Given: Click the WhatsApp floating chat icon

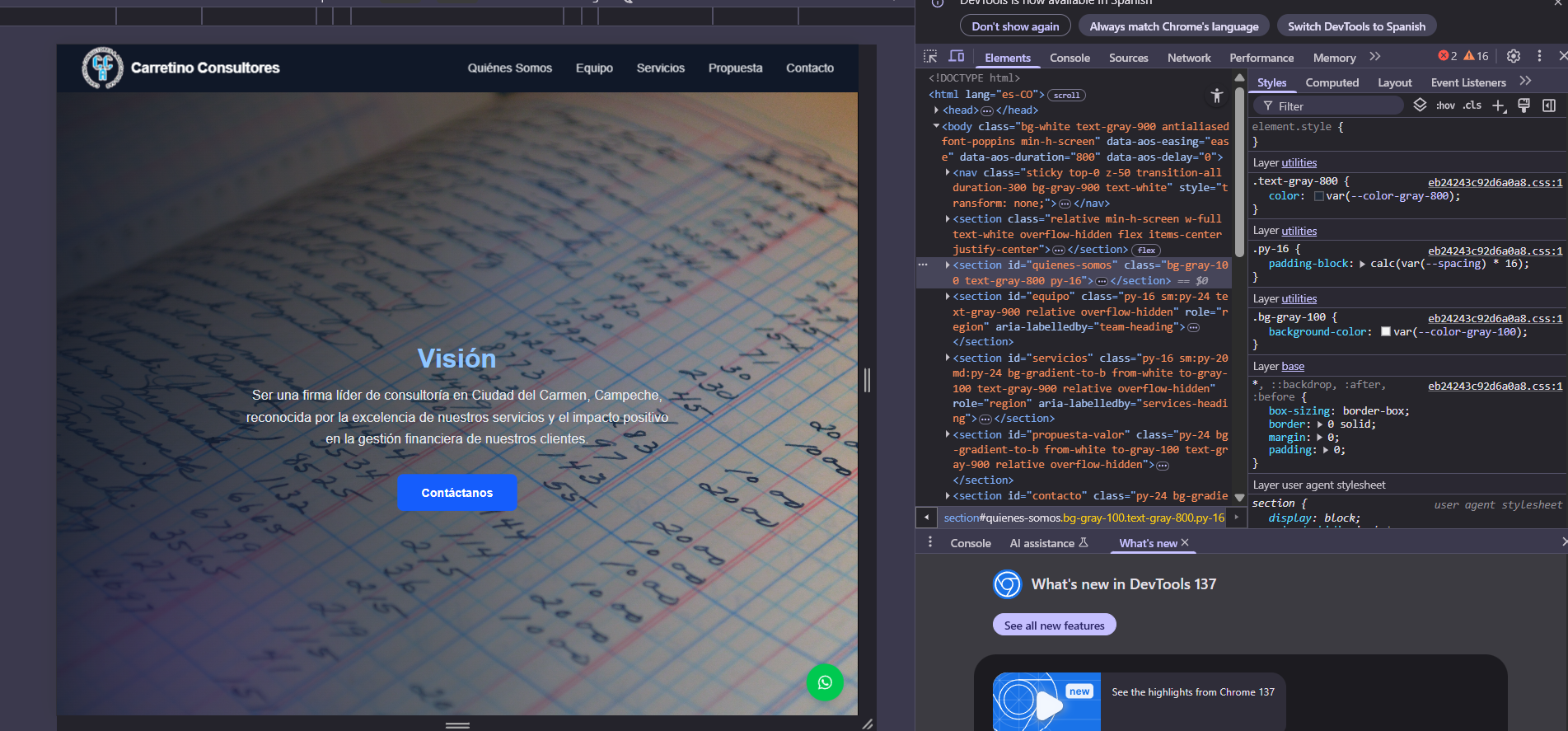Looking at the screenshot, I should click(825, 682).
